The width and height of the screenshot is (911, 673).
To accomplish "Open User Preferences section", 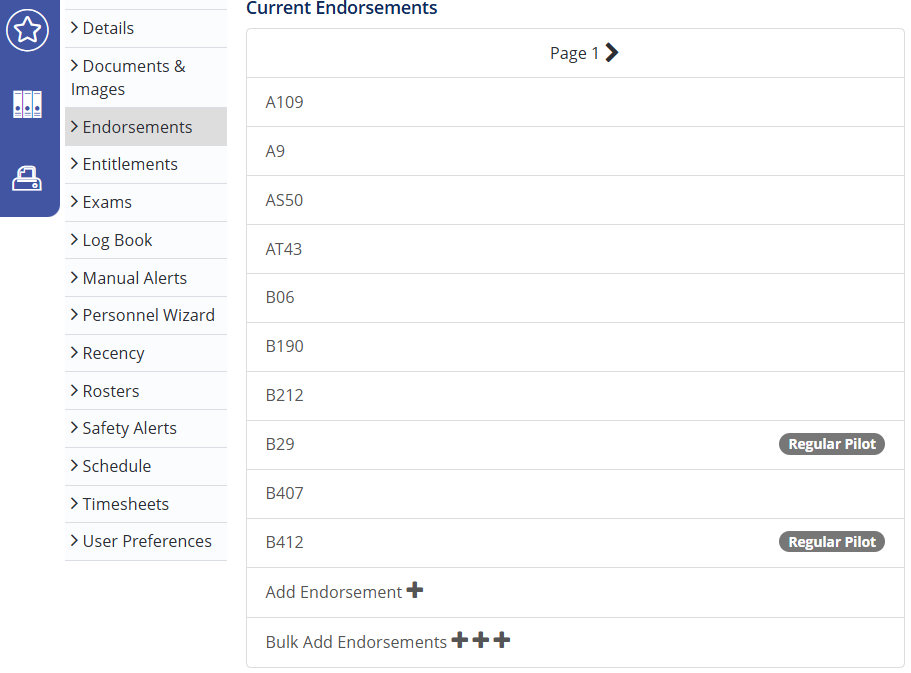I will click(x=147, y=541).
